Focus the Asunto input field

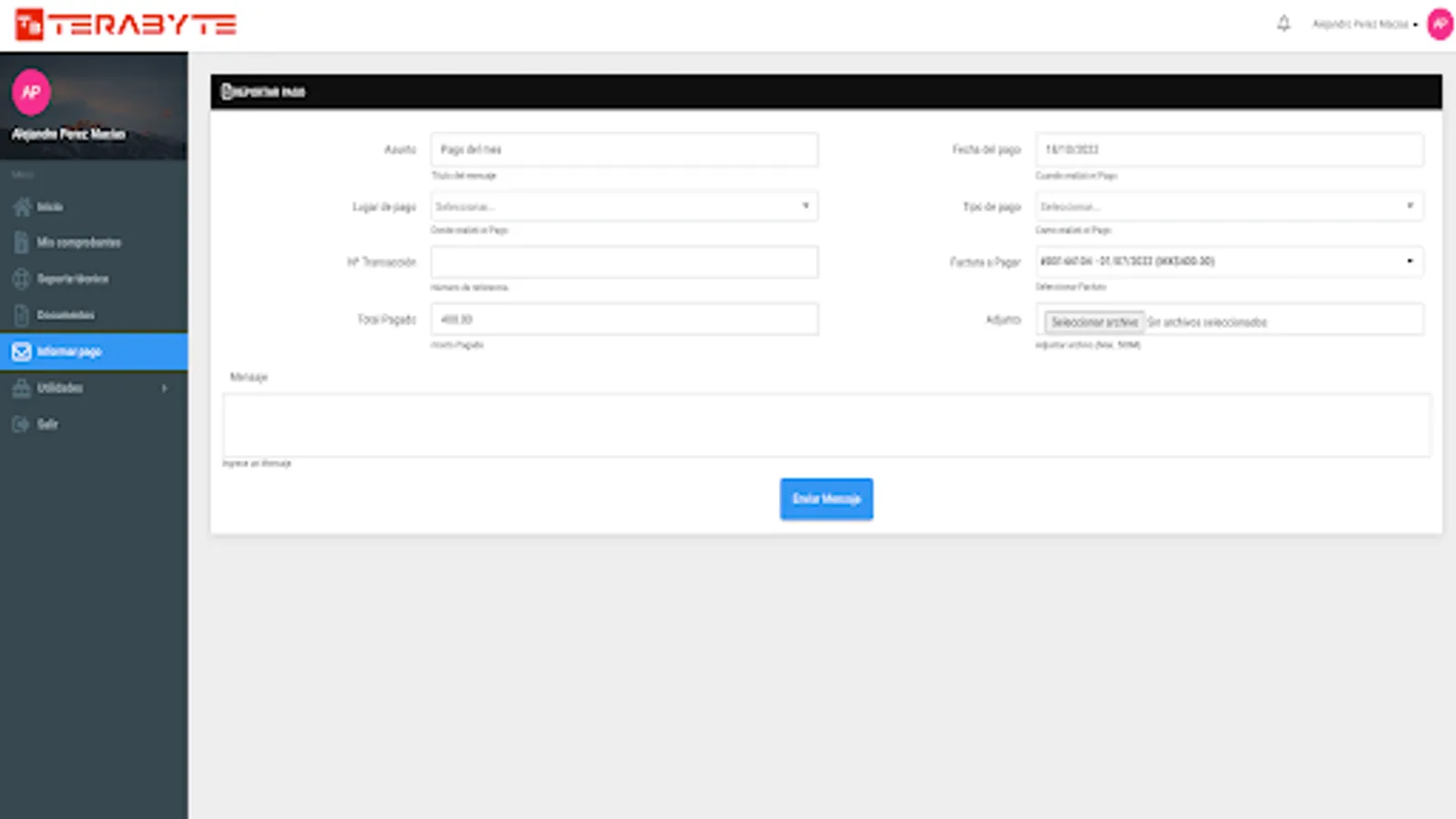pos(624,149)
